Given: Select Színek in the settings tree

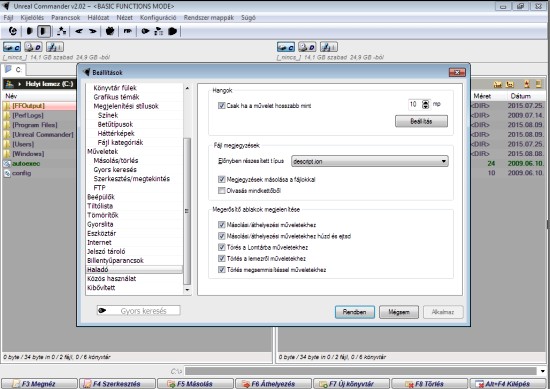Looking at the screenshot, I should (x=108, y=115).
